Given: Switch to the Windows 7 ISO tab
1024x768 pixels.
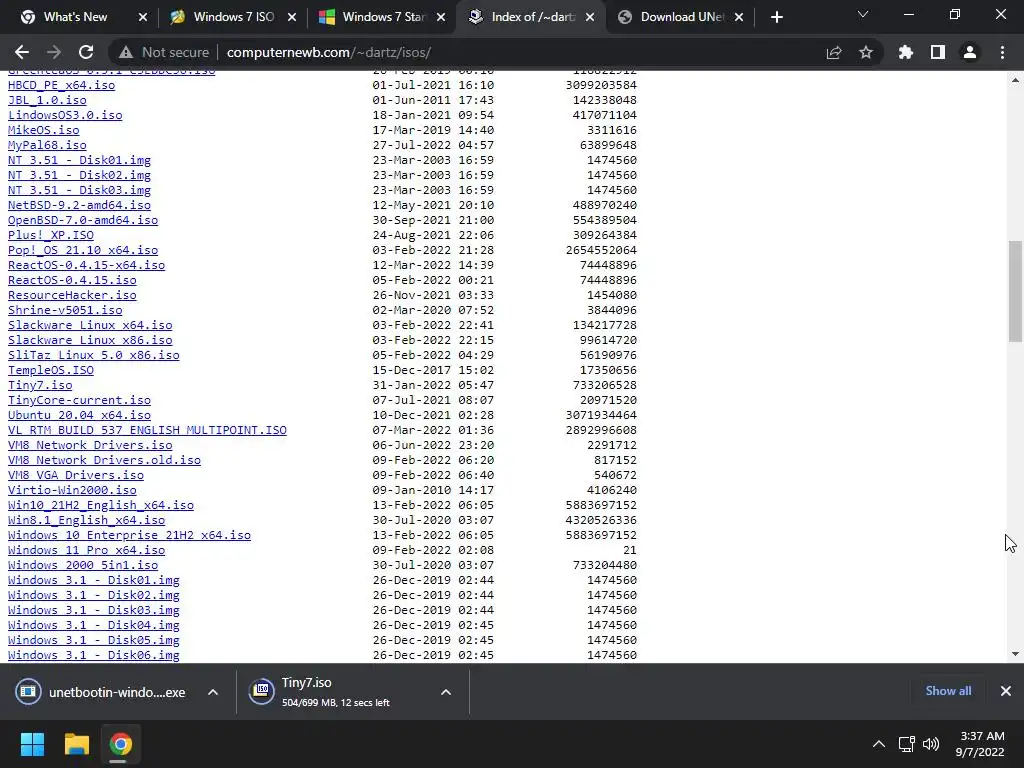Looking at the screenshot, I should point(225,17).
